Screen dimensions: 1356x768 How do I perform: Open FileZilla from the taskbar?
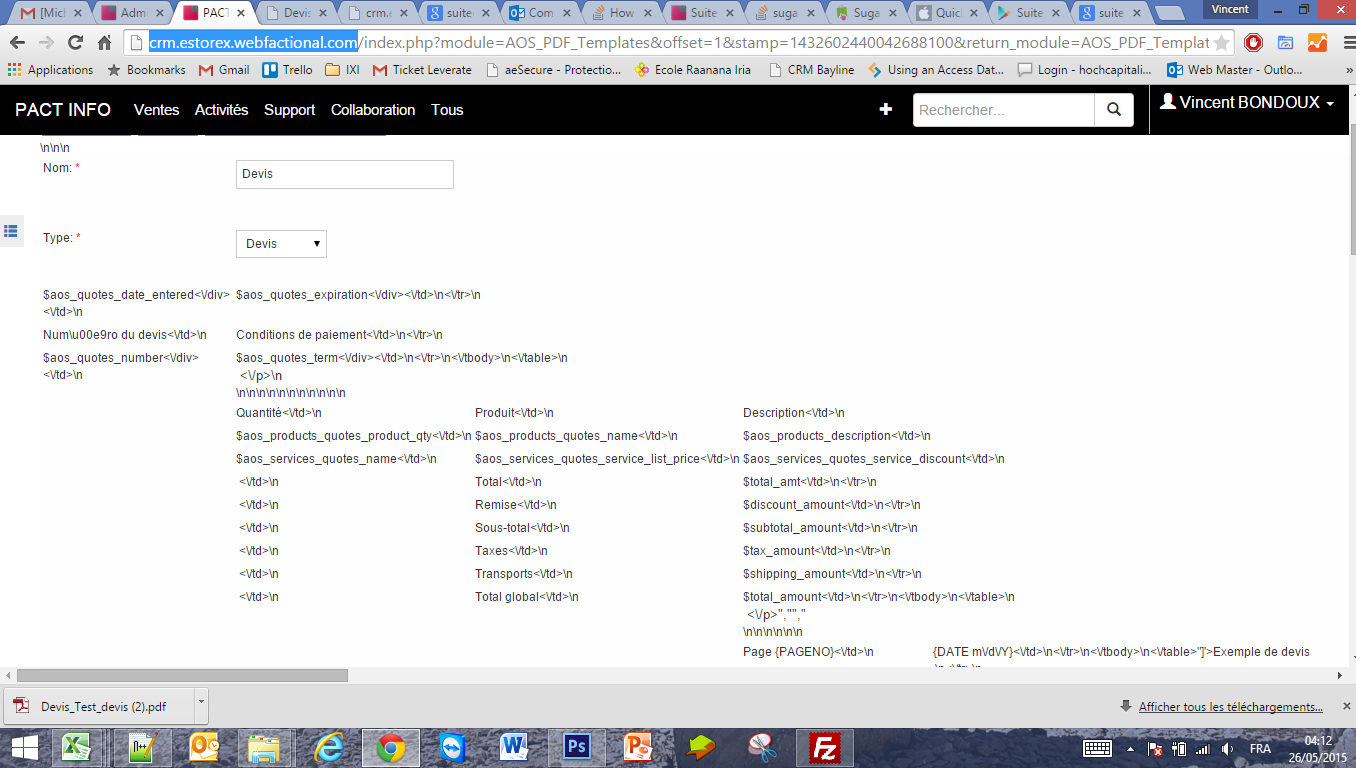click(x=825, y=747)
